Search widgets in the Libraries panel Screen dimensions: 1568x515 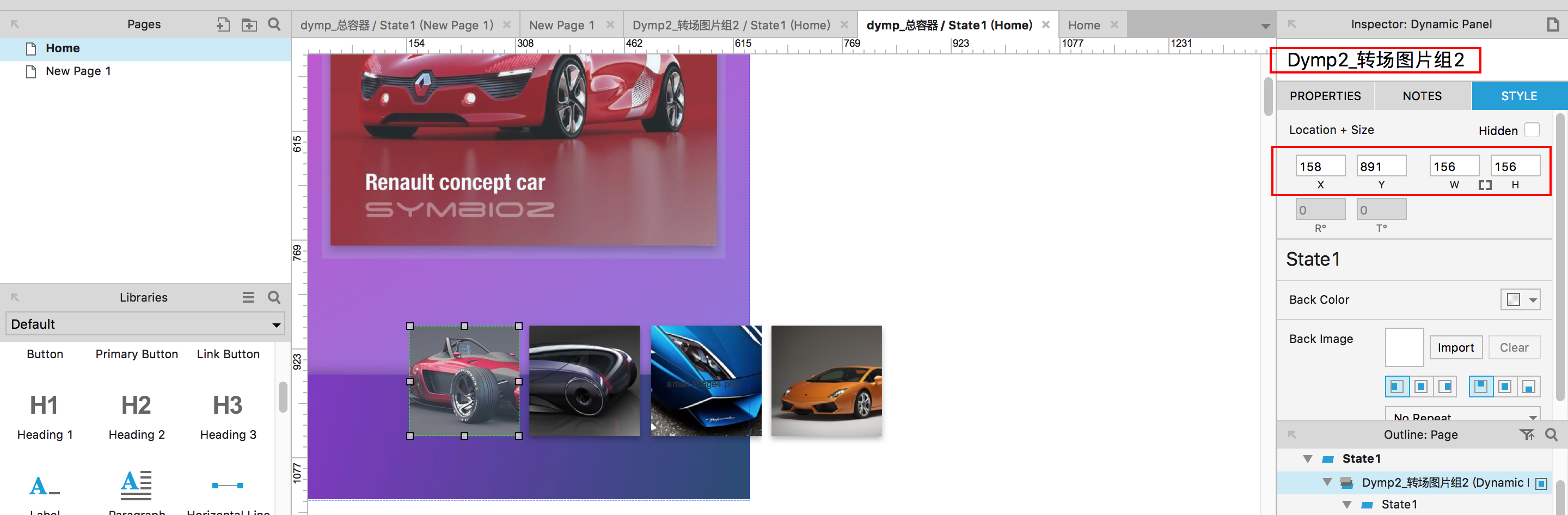click(274, 297)
